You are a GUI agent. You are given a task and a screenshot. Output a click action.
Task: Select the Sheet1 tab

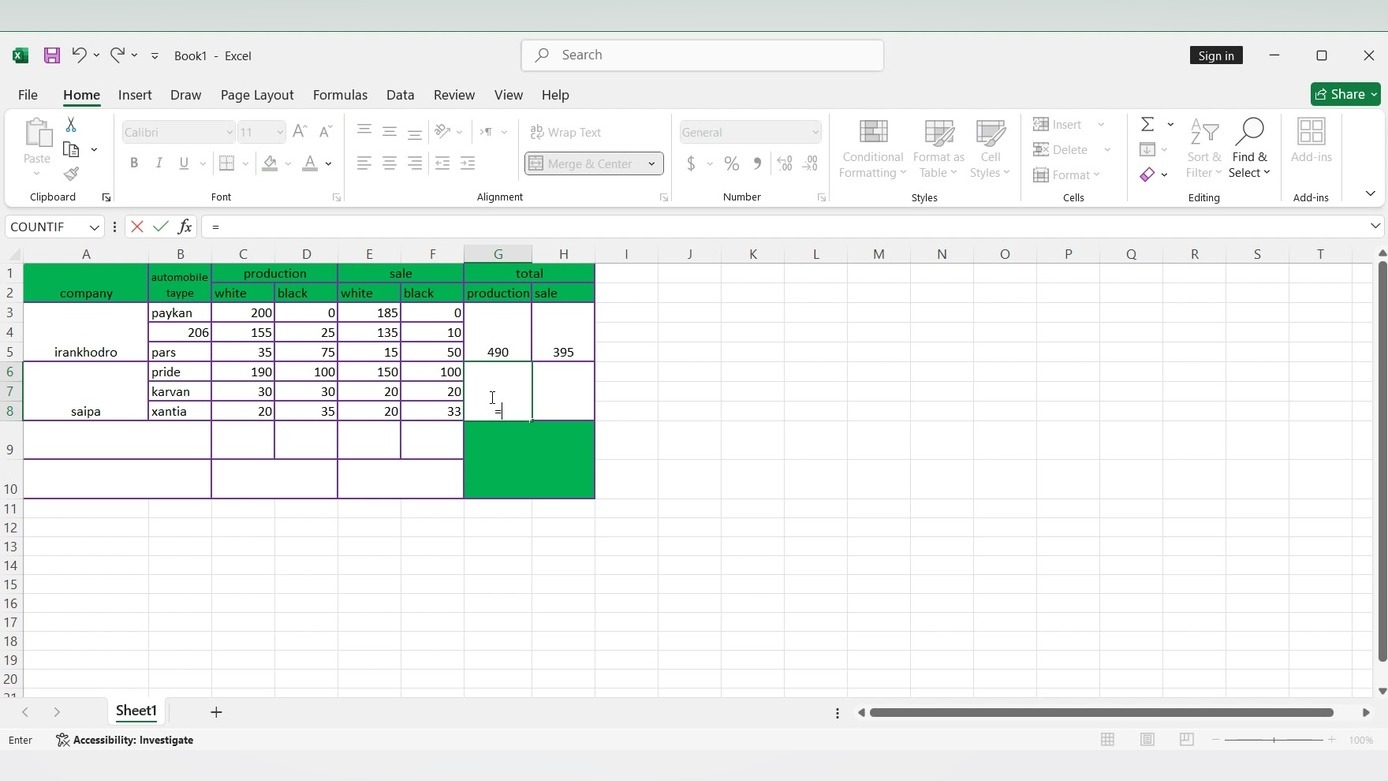pyautogui.click(x=136, y=711)
